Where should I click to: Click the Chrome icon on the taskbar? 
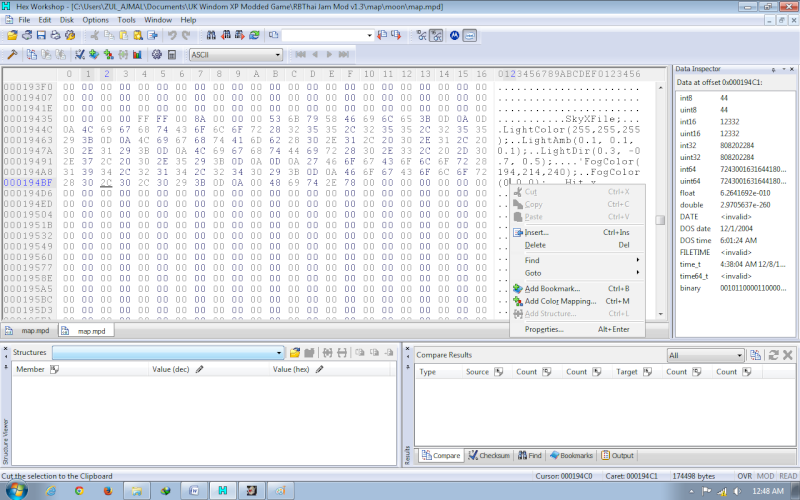coord(80,491)
